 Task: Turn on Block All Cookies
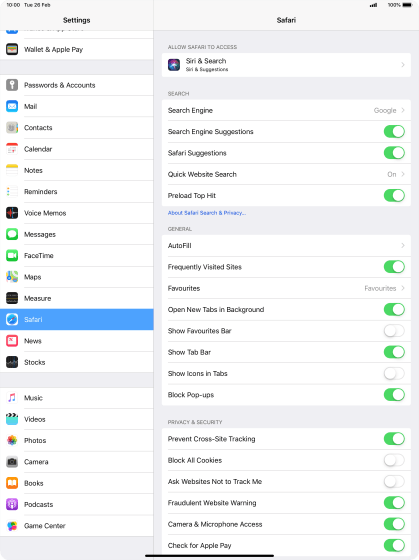(394, 460)
